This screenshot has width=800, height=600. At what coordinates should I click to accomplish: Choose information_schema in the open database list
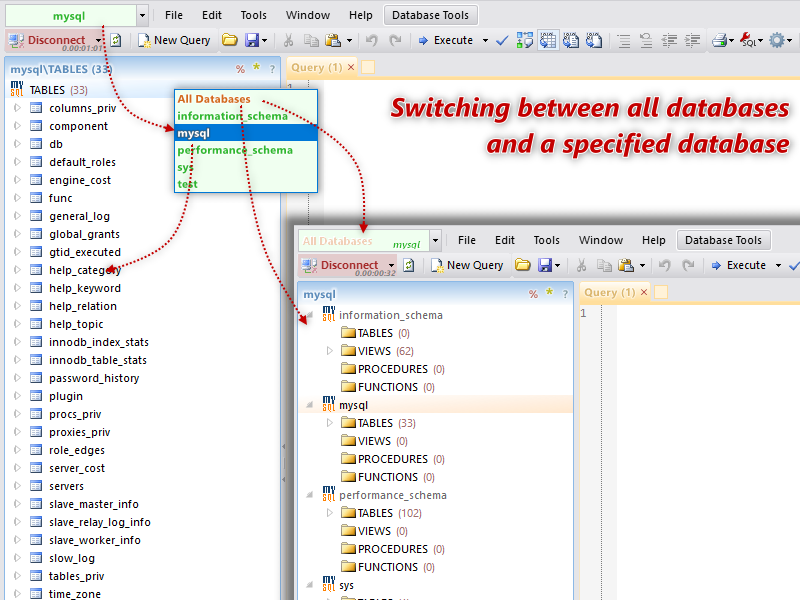pos(246,116)
